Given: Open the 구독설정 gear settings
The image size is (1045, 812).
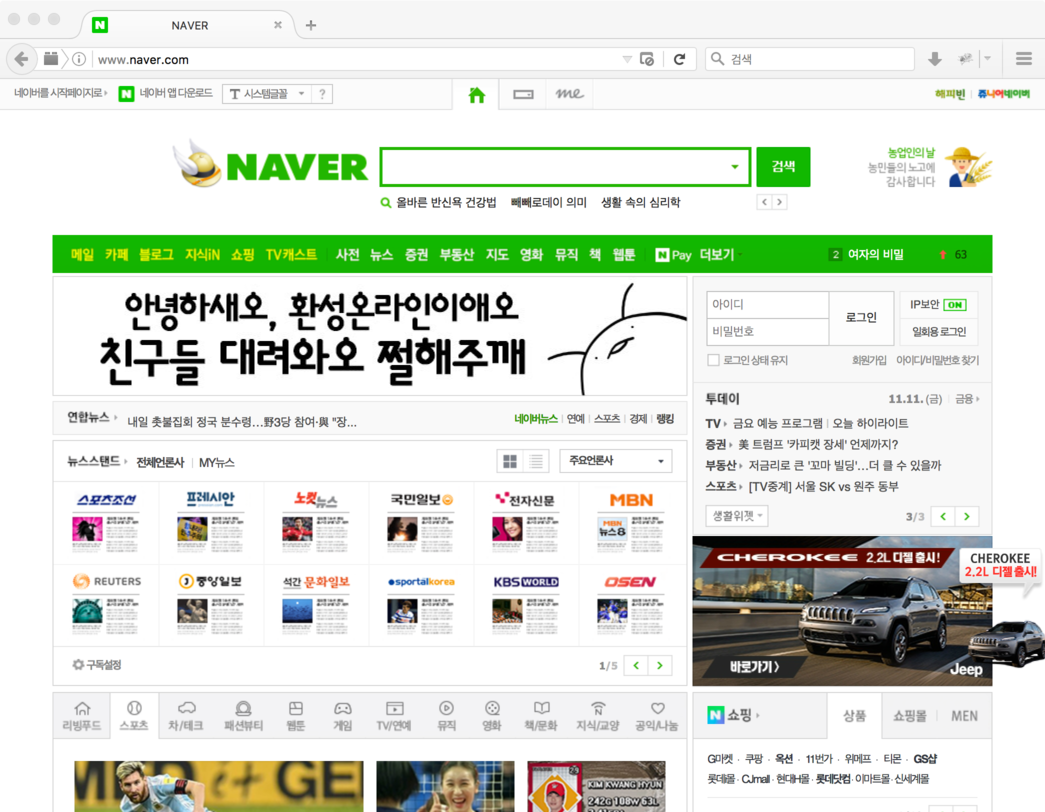Looking at the screenshot, I should 97,665.
